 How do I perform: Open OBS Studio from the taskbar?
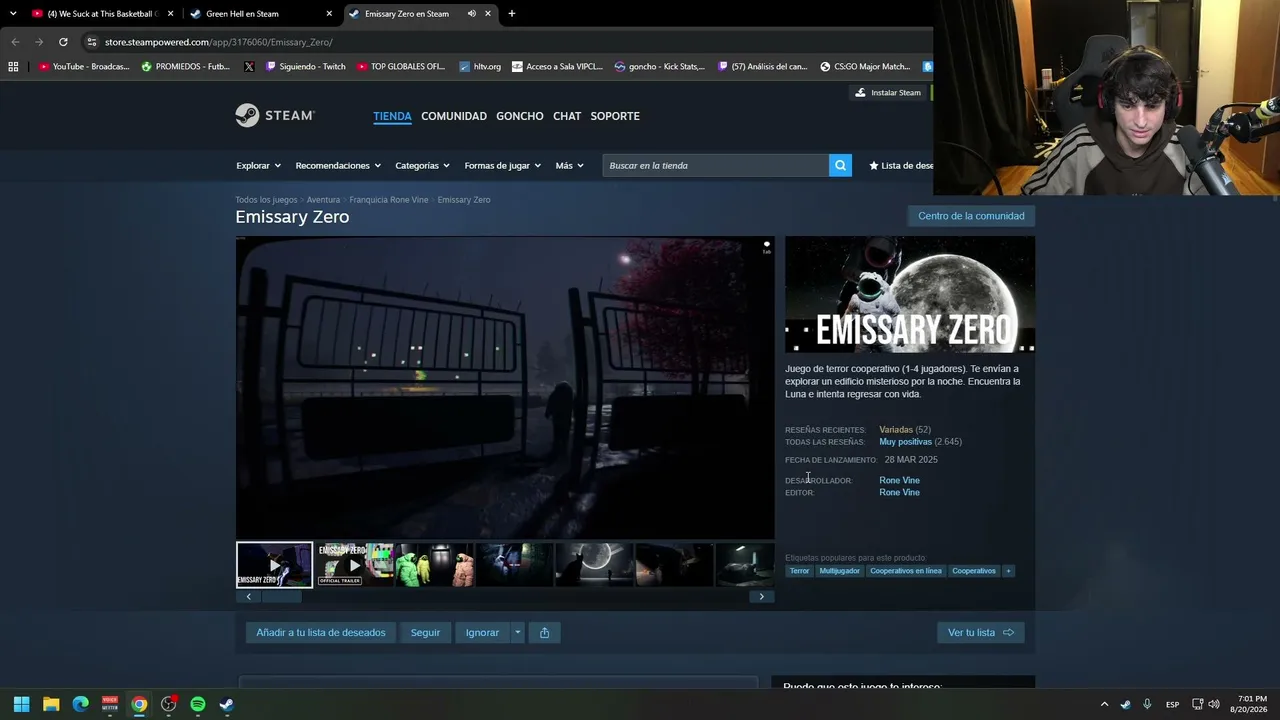click(x=168, y=704)
